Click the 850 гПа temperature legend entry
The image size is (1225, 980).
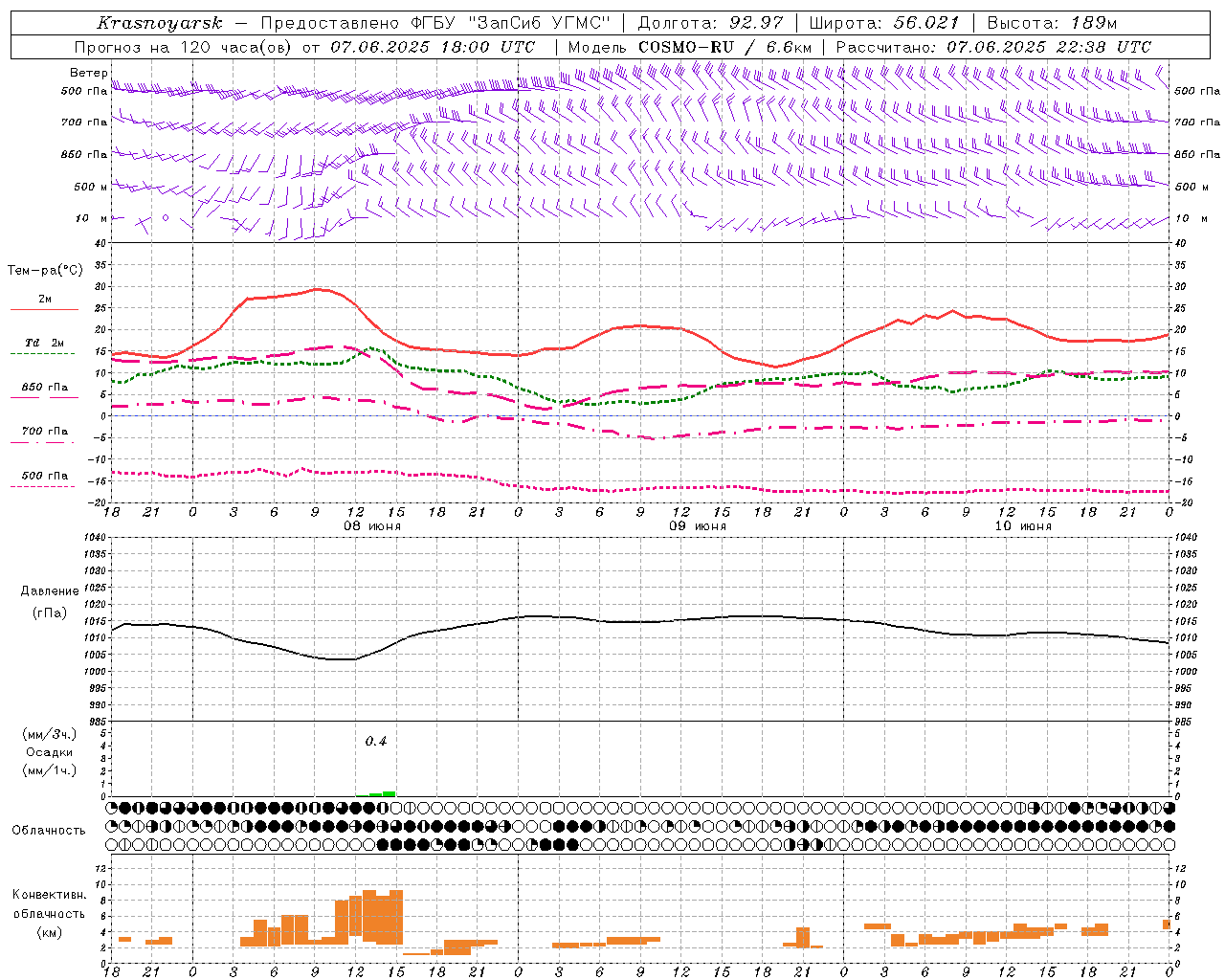click(45, 388)
